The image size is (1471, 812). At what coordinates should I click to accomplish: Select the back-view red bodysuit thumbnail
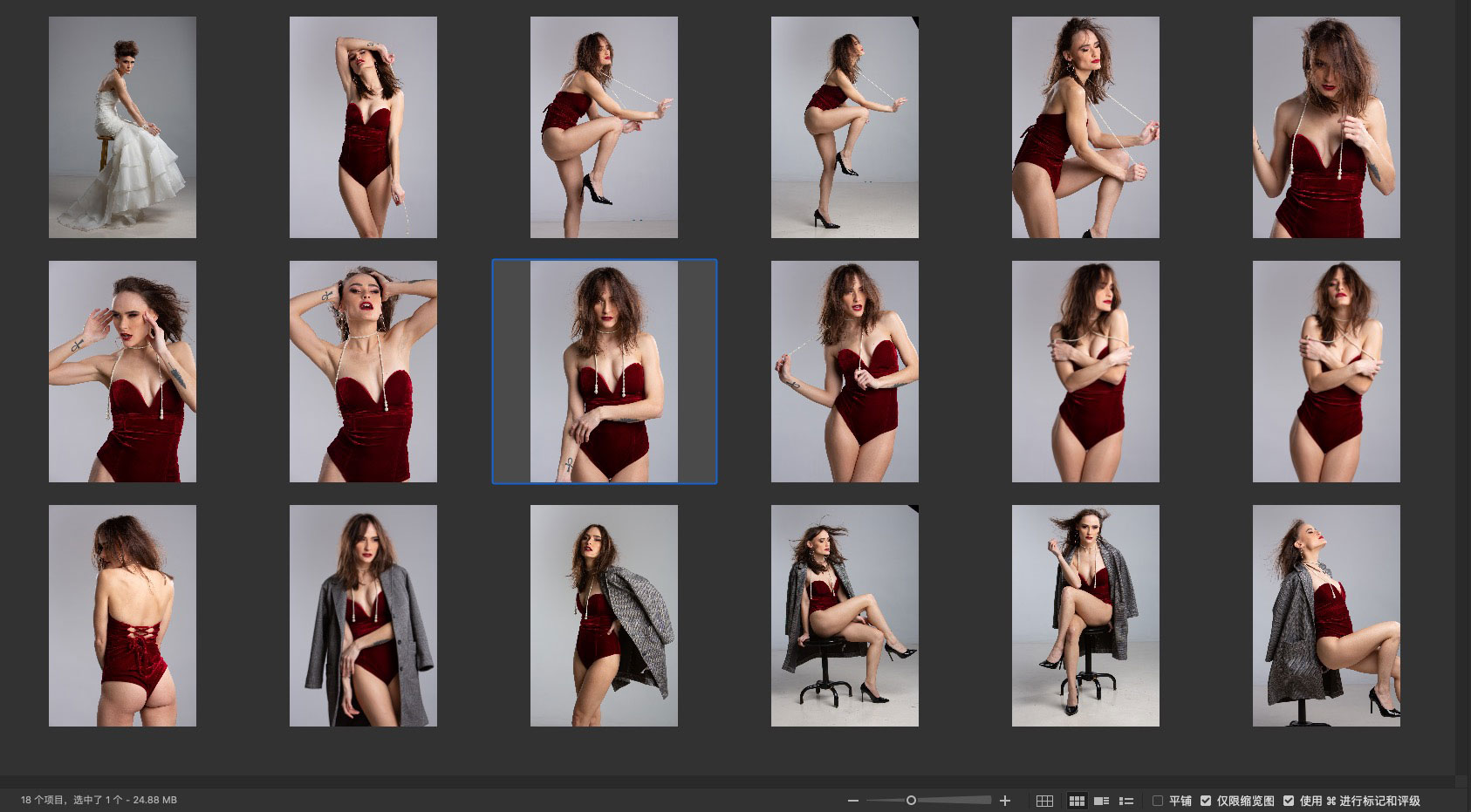click(122, 616)
